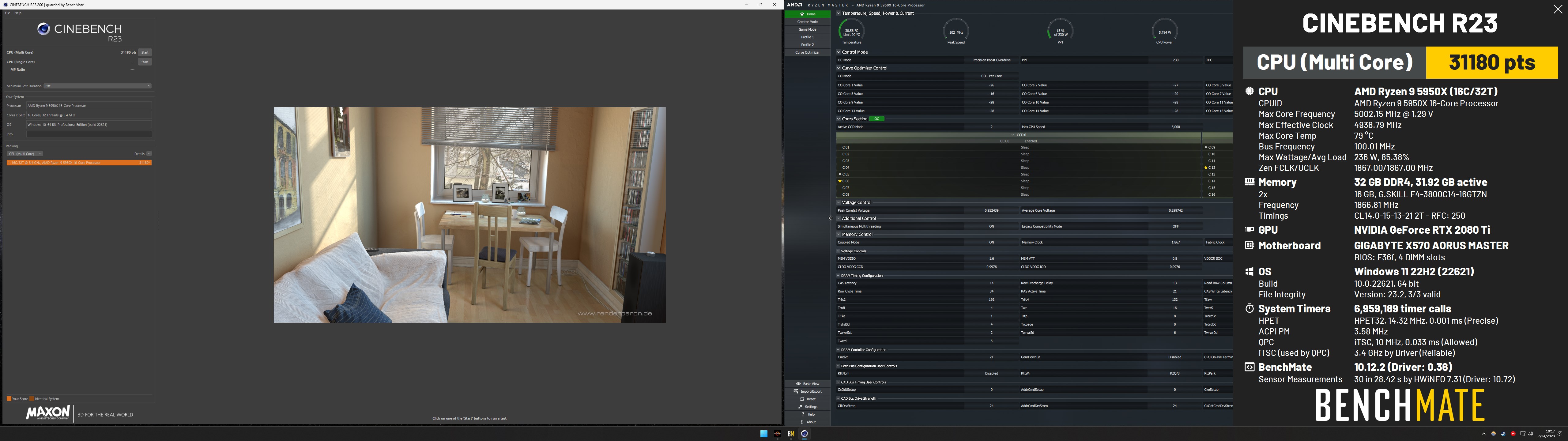This screenshot has height=441, width=1568.
Task: Click GearDownEn Disabled value
Action: (x=1175, y=358)
